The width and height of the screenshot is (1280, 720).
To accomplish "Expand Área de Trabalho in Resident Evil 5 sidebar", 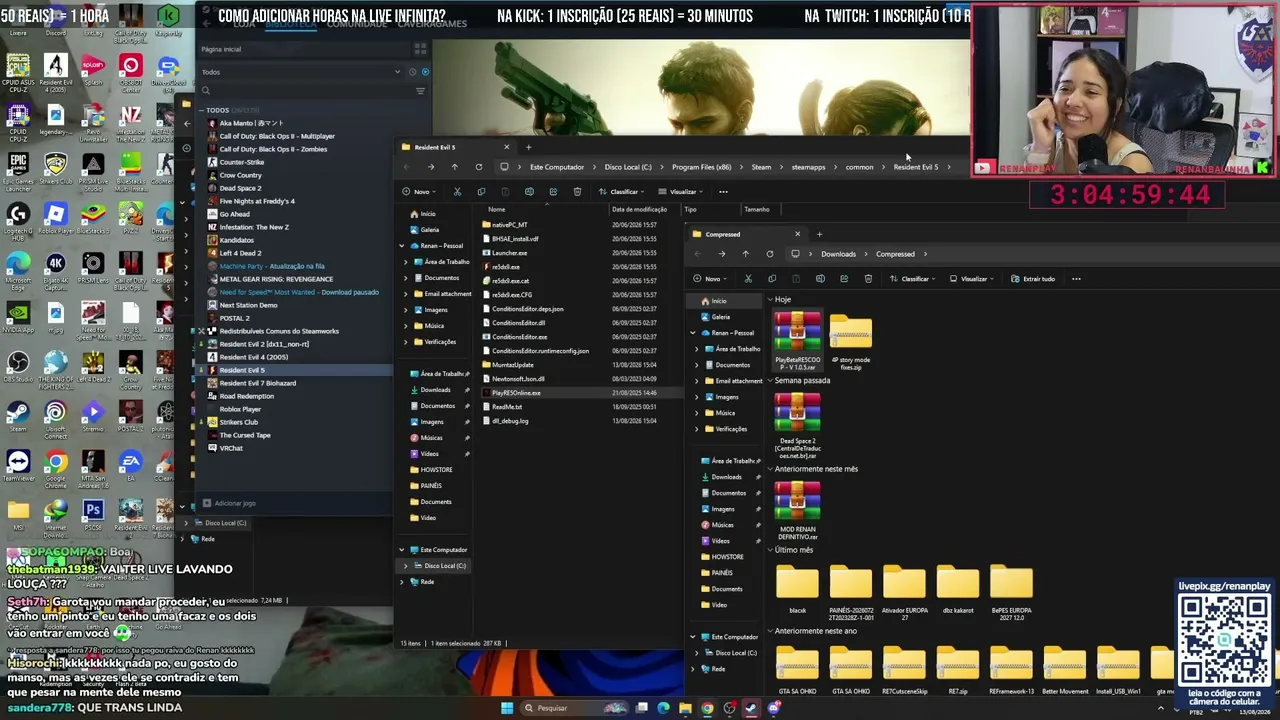I will 406,262.
